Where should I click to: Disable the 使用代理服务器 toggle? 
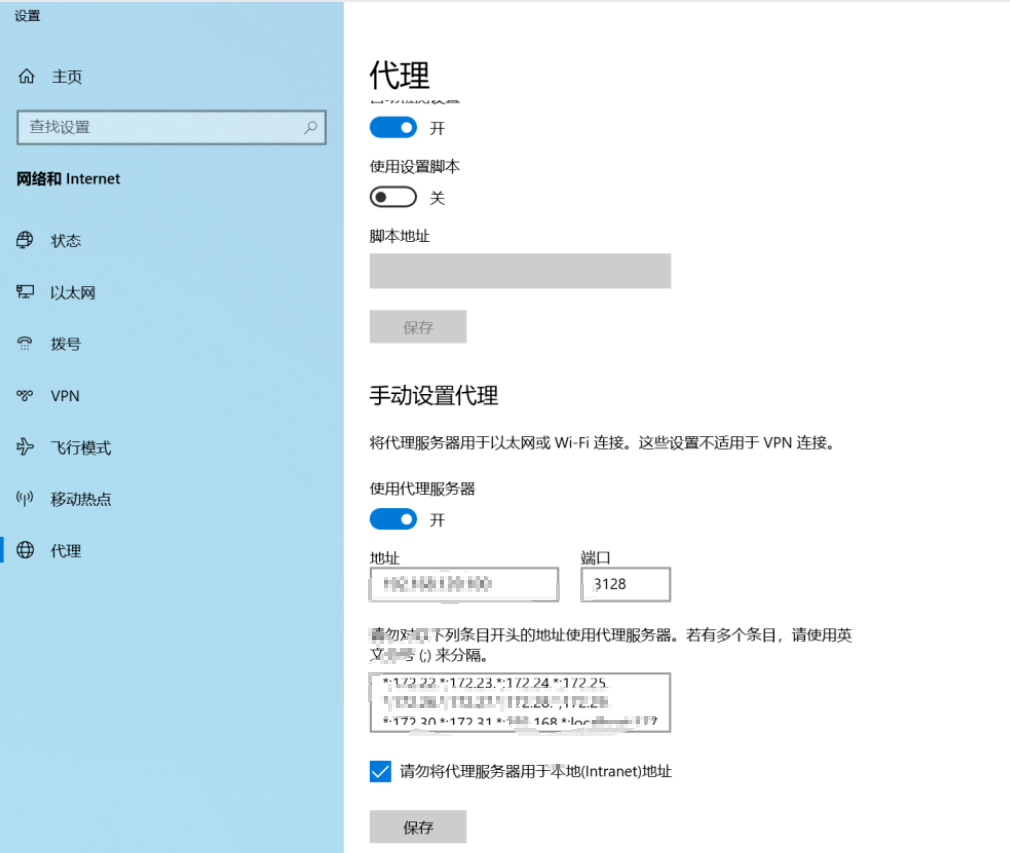[393, 519]
